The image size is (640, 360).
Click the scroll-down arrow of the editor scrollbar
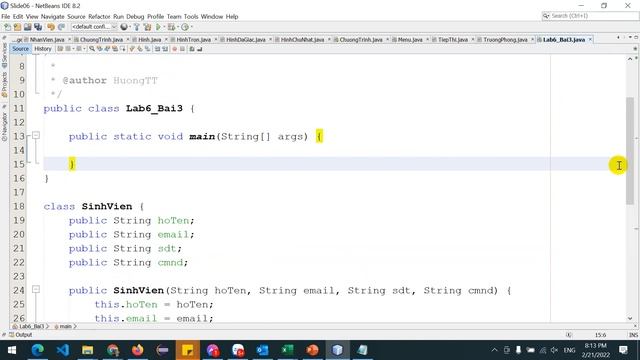click(630, 318)
